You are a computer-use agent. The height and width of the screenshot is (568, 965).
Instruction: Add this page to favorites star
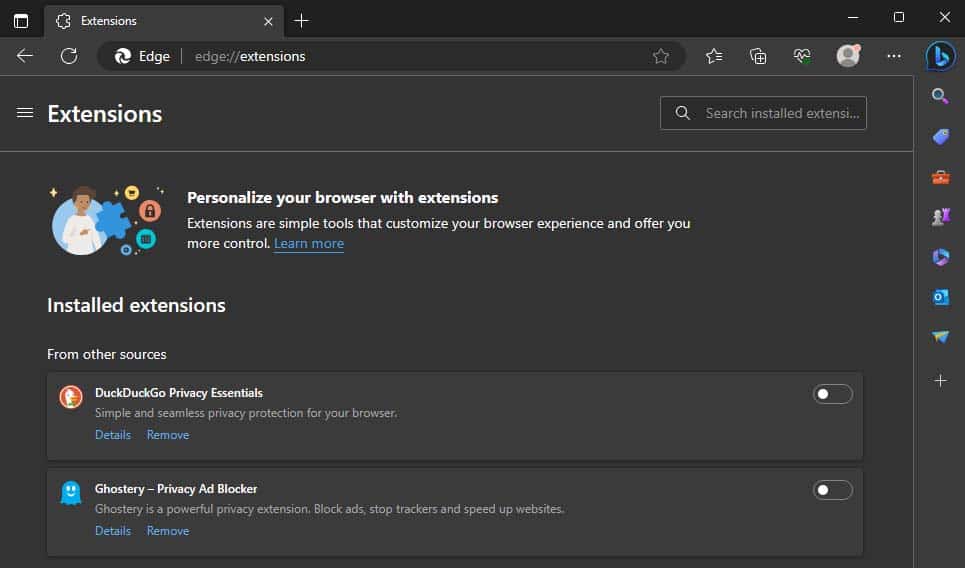pos(661,56)
